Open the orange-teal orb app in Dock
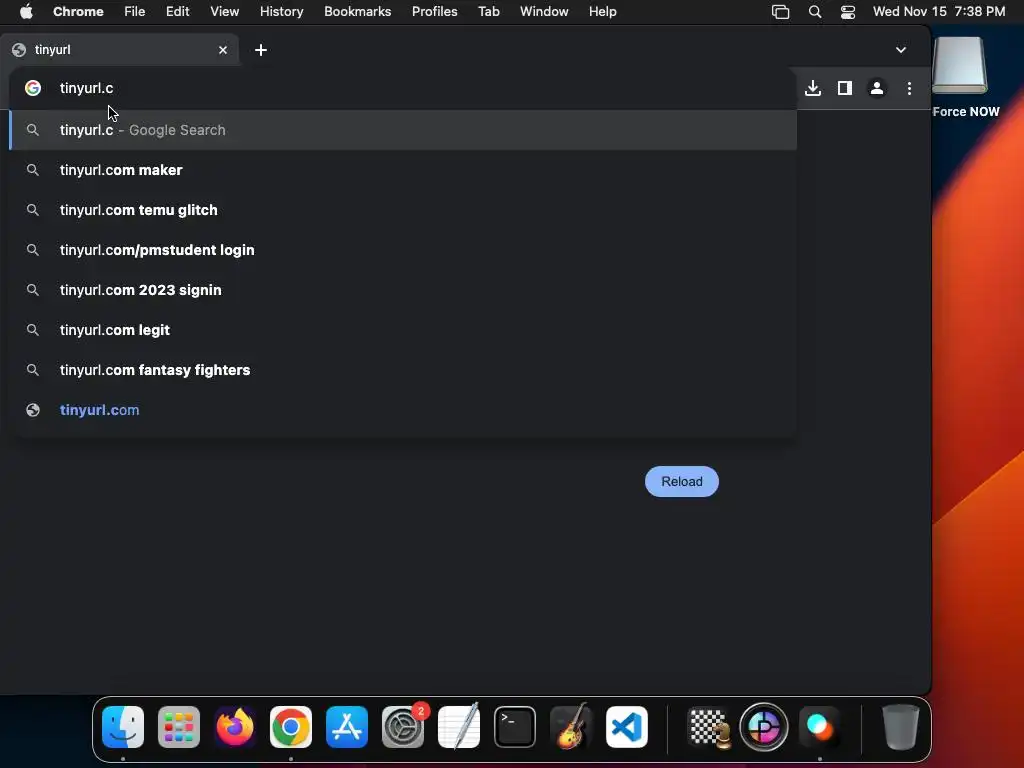Screen dimensions: 1024x768 click(x=819, y=727)
